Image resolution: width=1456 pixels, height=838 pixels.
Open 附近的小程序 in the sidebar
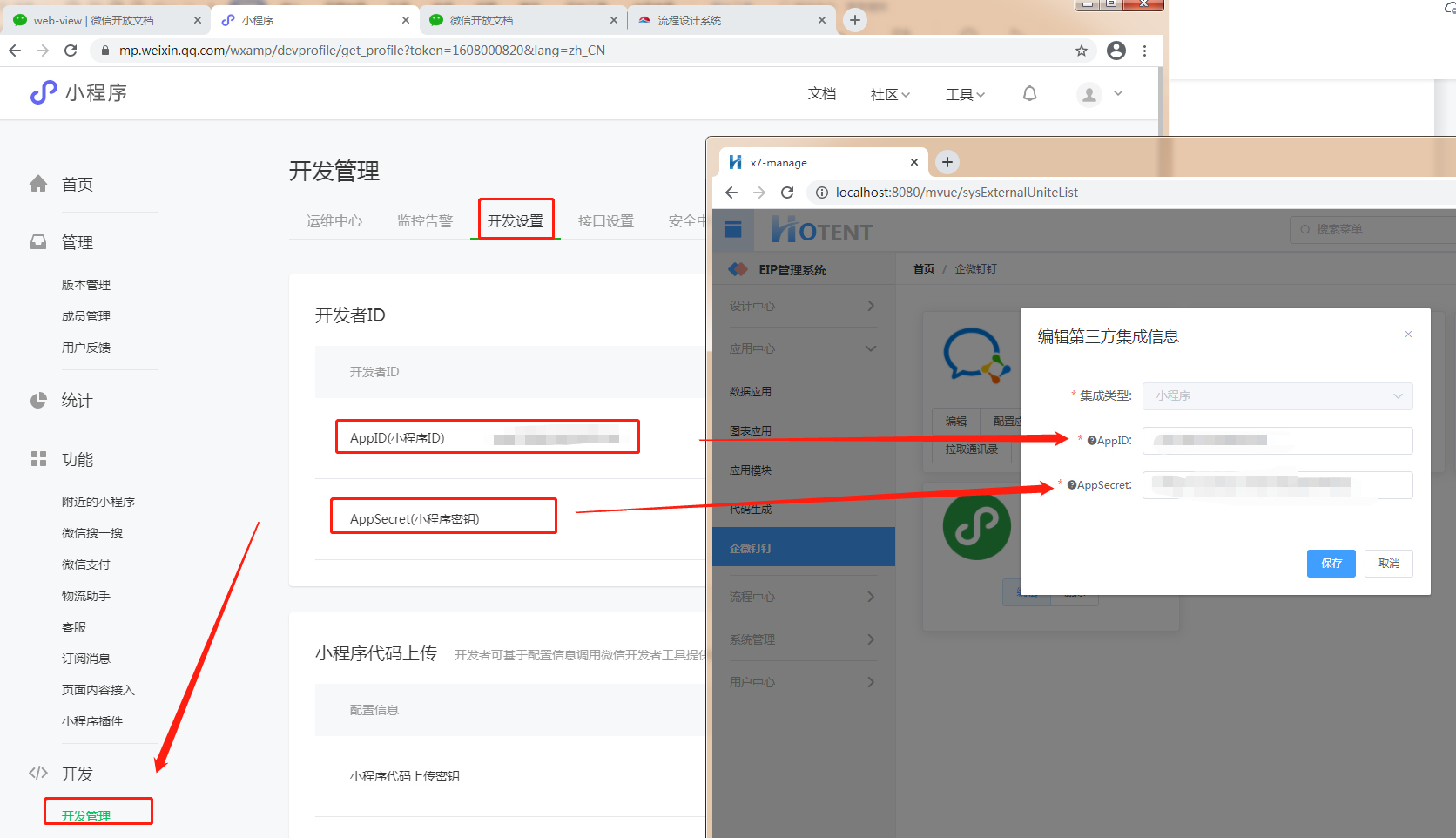pyautogui.click(x=98, y=502)
